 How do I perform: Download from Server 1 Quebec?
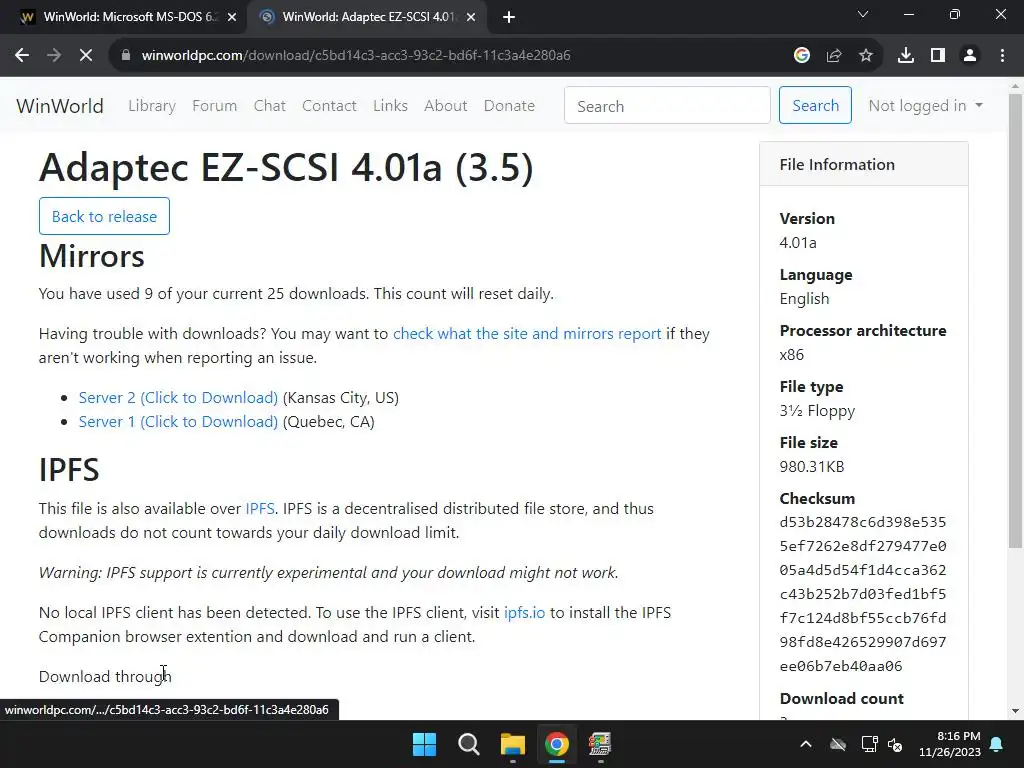coord(178,422)
